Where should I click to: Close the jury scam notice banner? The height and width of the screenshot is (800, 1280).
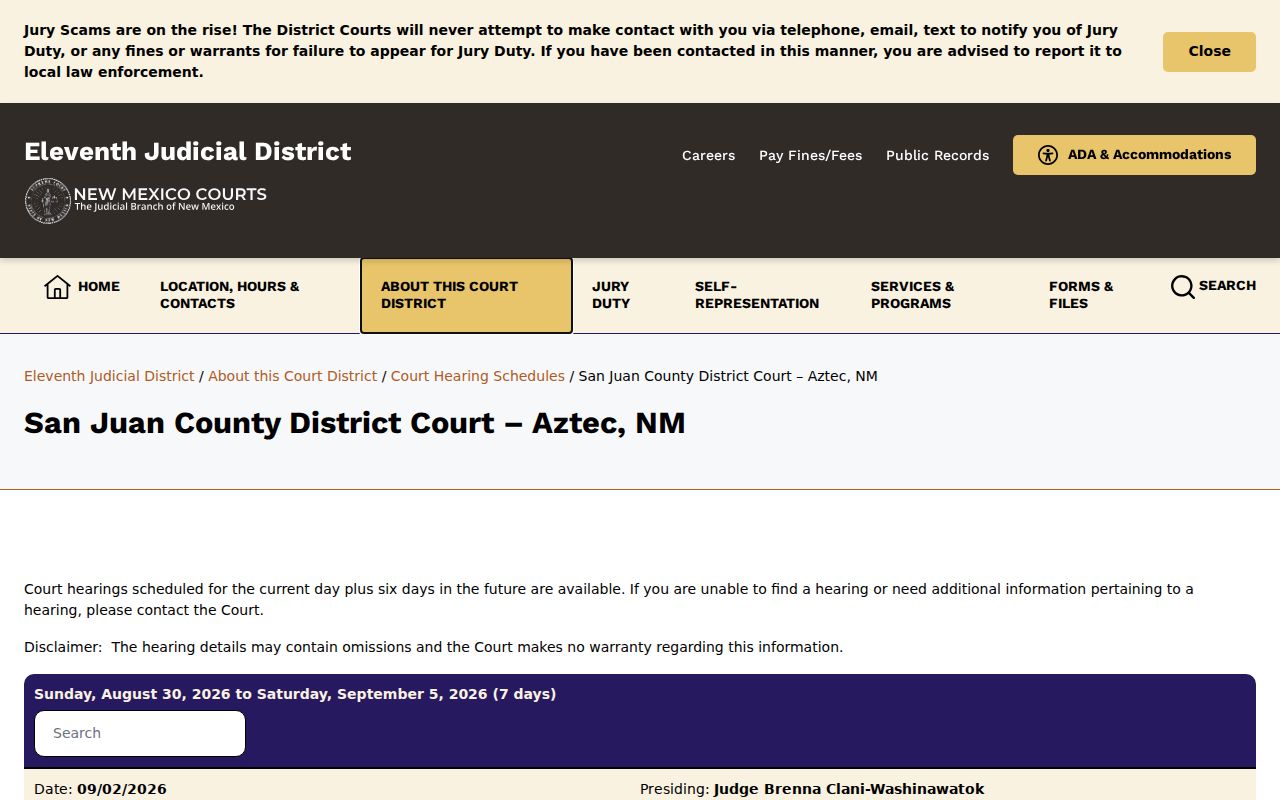[x=1209, y=52]
